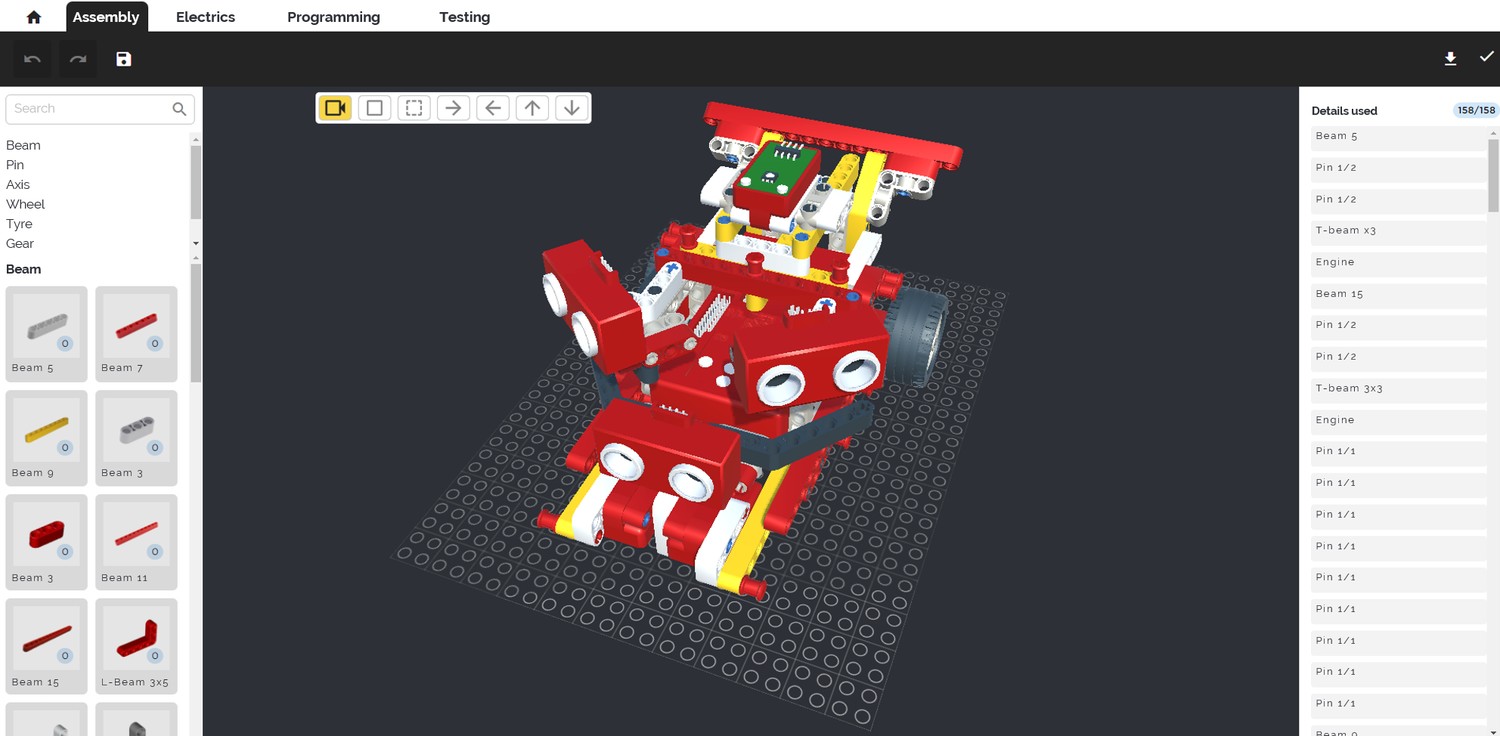Select the Wheel category
Viewport: 1500px width, 736px height.
(25, 204)
